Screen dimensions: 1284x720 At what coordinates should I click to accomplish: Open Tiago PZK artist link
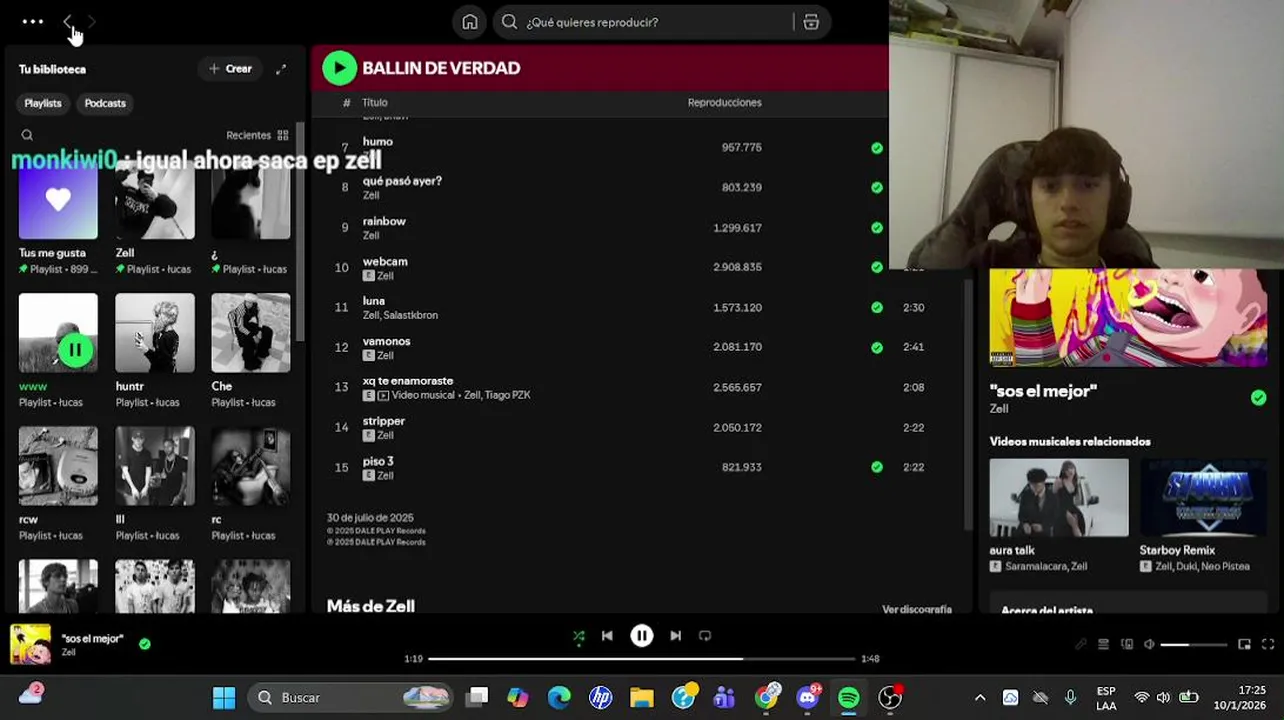[507, 395]
